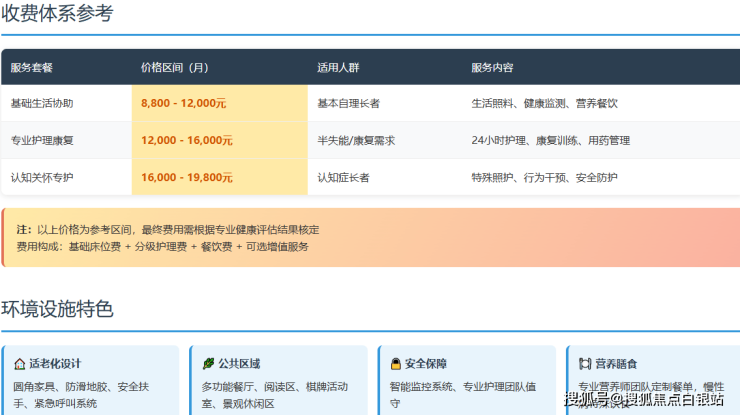Click the 16,000 - 19,800元 price cell

[x=187, y=177]
